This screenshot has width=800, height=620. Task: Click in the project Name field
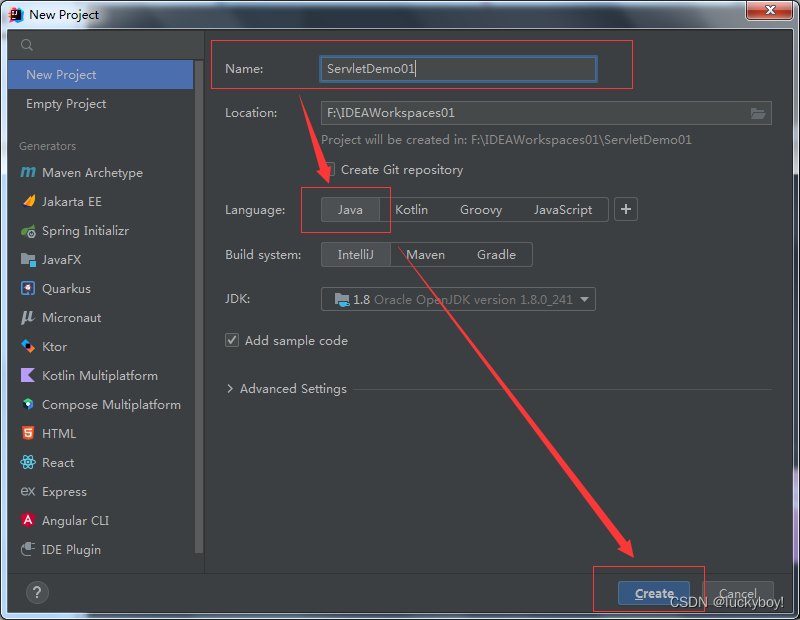pyautogui.click(x=458, y=69)
